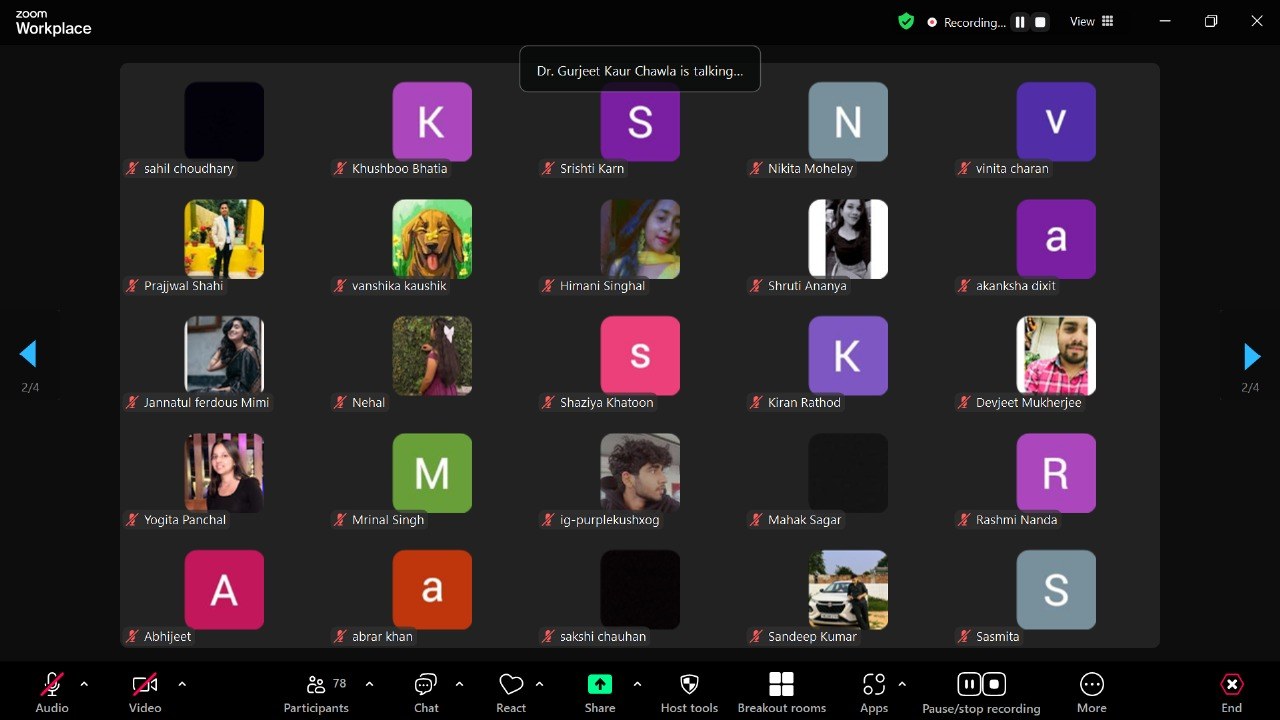Open Breakout rooms
Viewport: 1280px width, 720px height.
[782, 692]
